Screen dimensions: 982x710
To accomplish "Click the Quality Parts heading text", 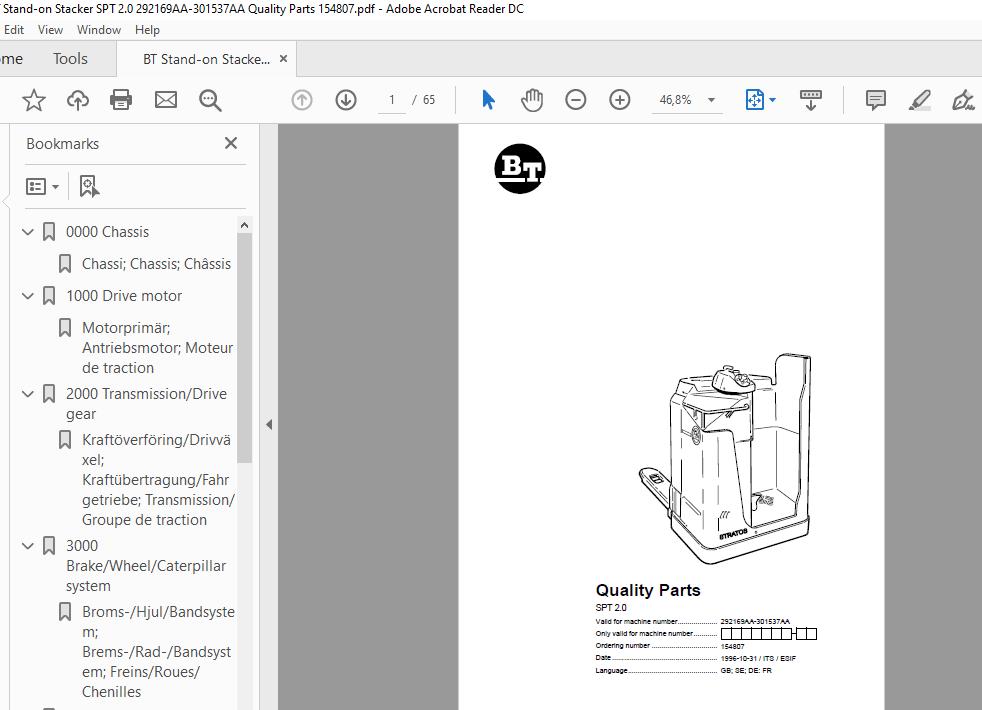I will click(648, 590).
